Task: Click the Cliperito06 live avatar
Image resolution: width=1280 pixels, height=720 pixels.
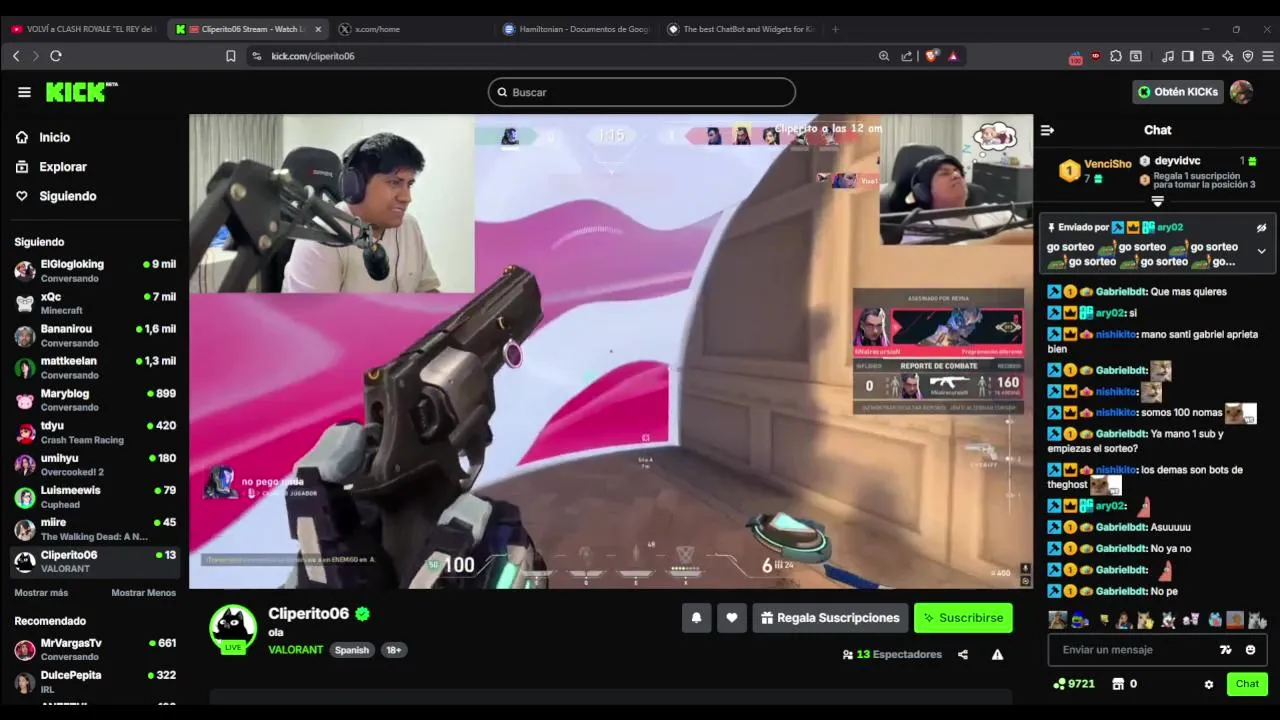Action: point(232,629)
